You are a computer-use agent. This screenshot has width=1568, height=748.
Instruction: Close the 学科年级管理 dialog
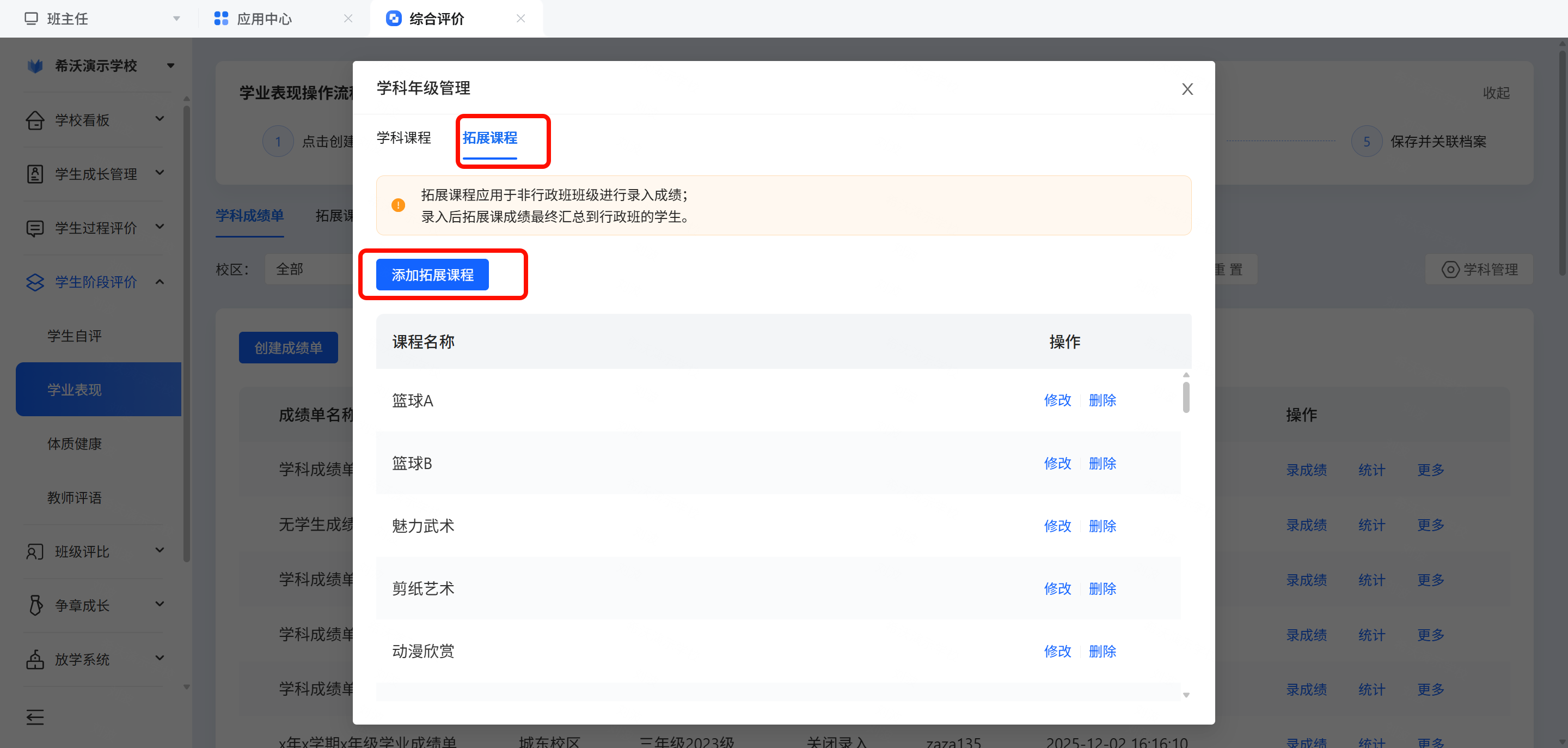[1186, 89]
